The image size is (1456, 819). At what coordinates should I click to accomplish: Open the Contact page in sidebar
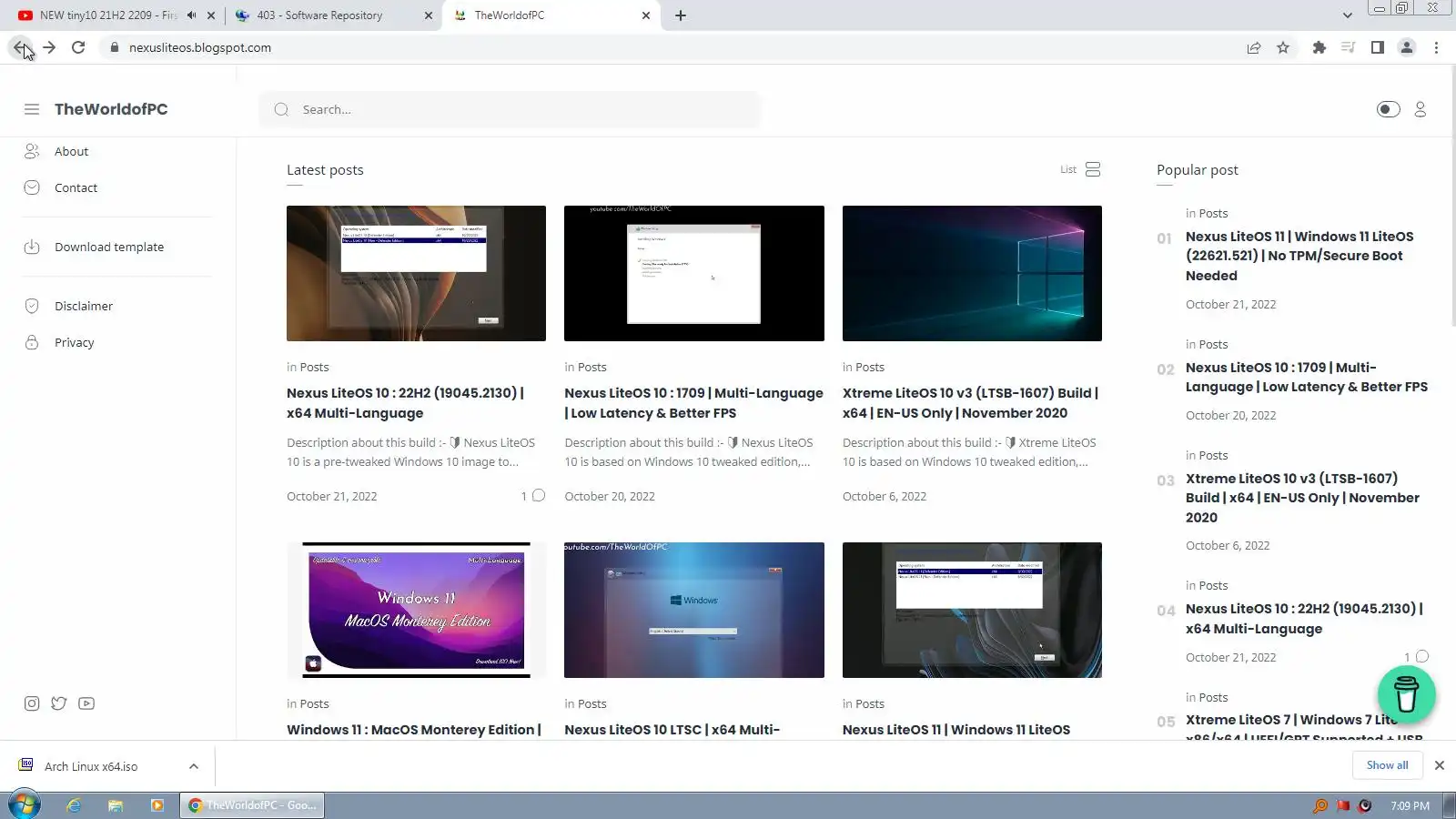[x=76, y=187]
